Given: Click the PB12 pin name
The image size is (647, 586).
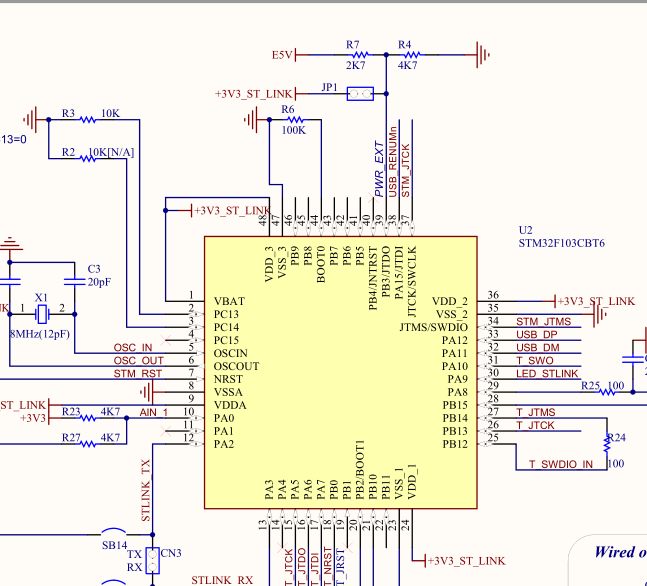Looking at the screenshot, I should point(455,444).
